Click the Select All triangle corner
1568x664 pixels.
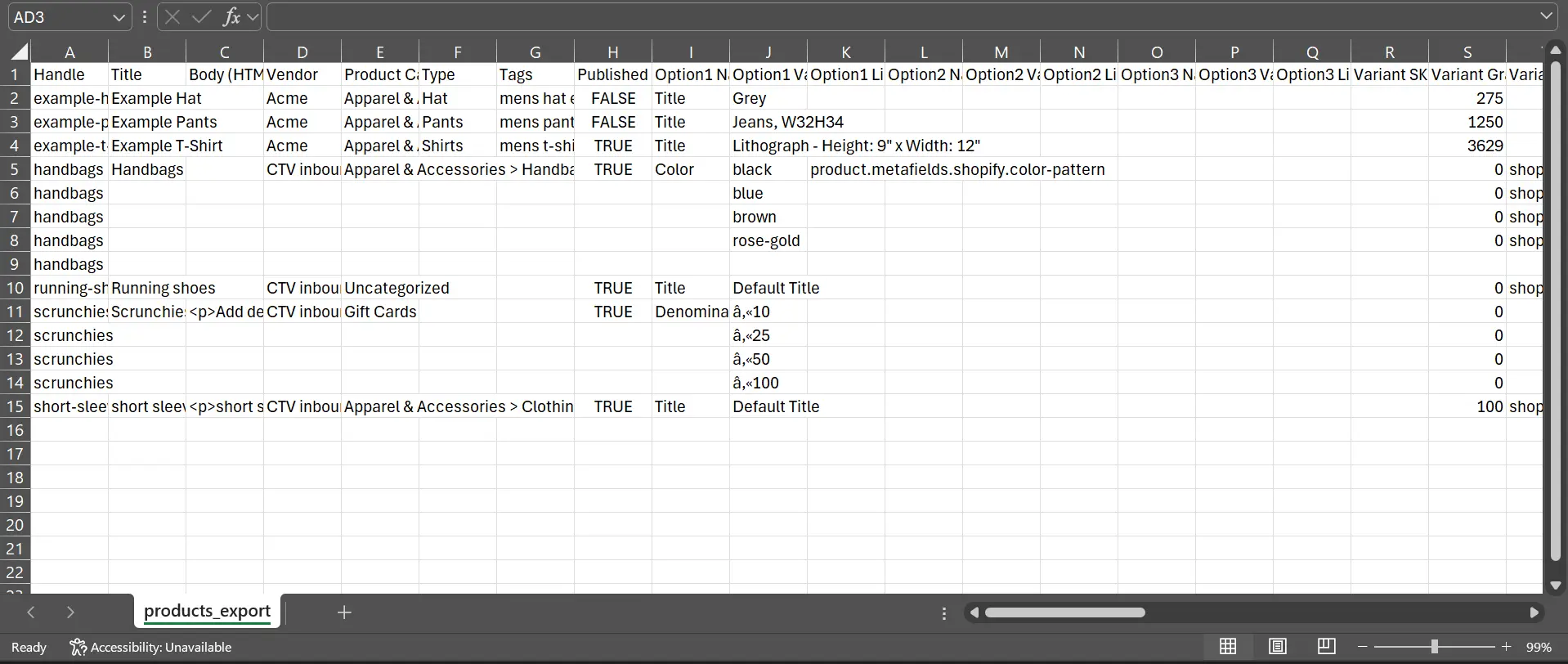[x=19, y=52]
